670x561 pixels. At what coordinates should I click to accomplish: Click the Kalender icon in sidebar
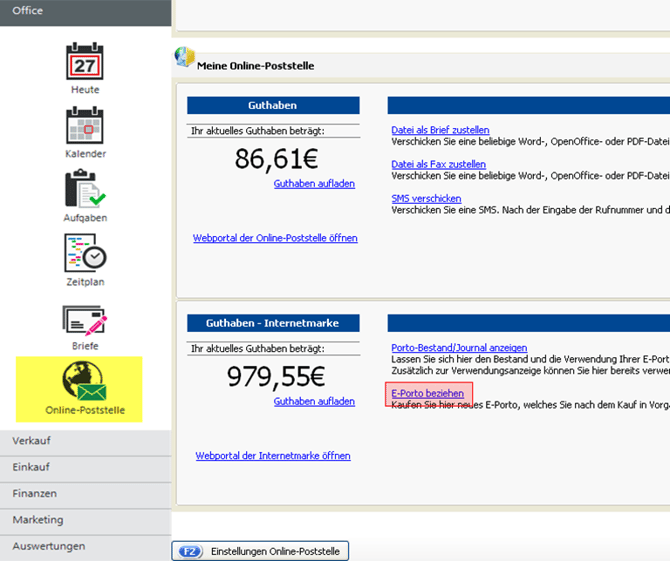click(85, 126)
